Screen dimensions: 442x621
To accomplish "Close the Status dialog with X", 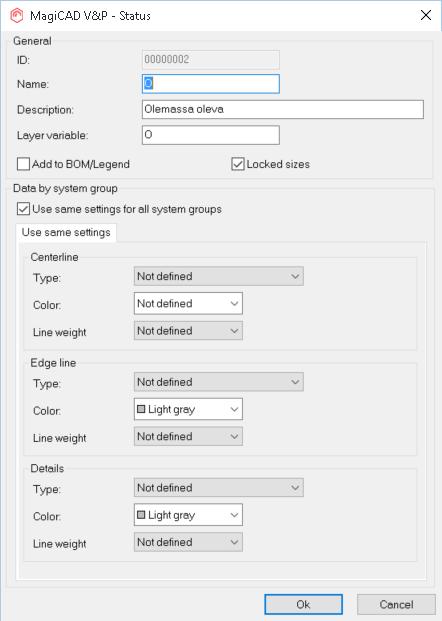I will point(426,15).
